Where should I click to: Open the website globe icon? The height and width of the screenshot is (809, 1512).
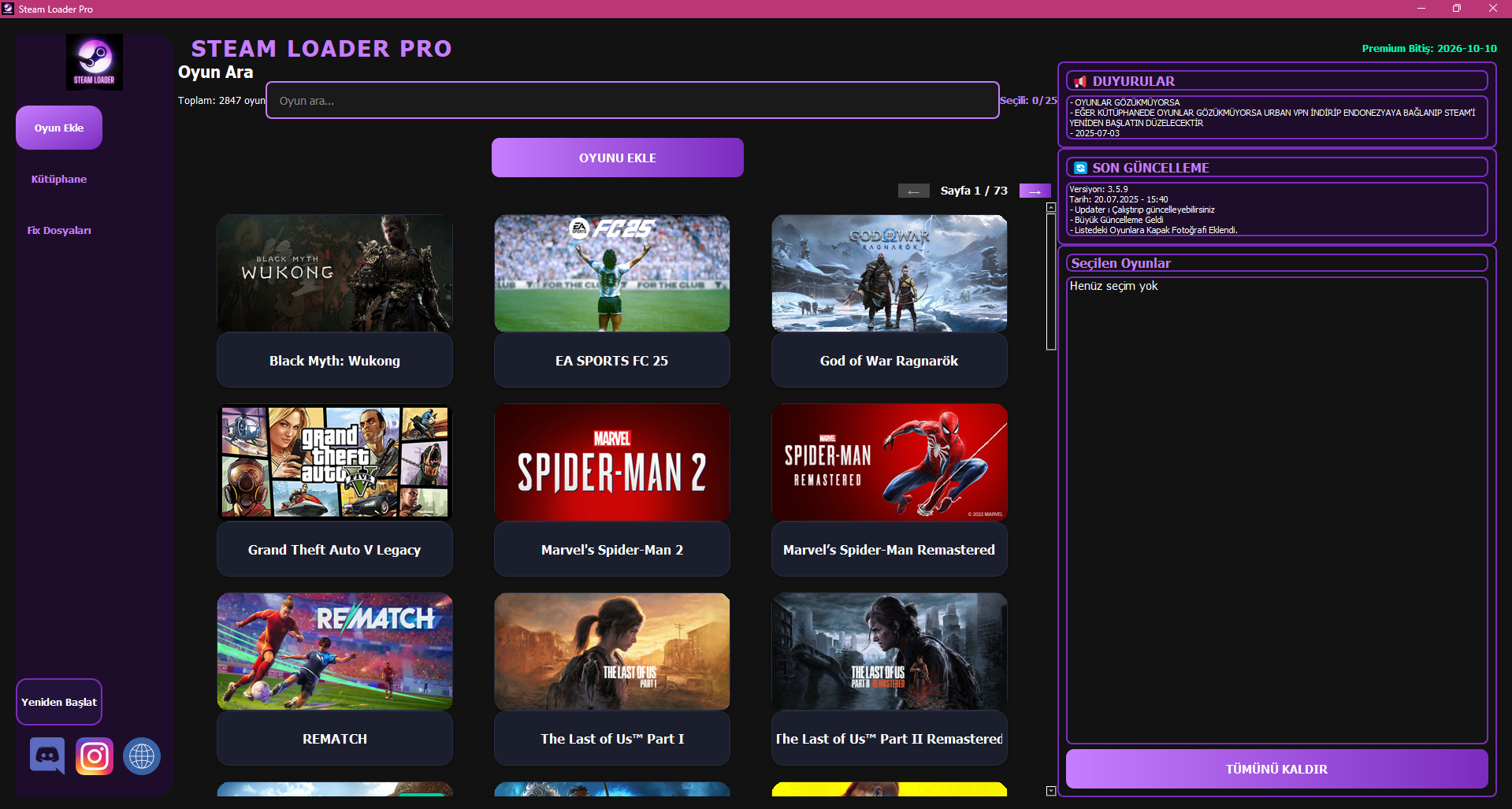pyautogui.click(x=142, y=756)
